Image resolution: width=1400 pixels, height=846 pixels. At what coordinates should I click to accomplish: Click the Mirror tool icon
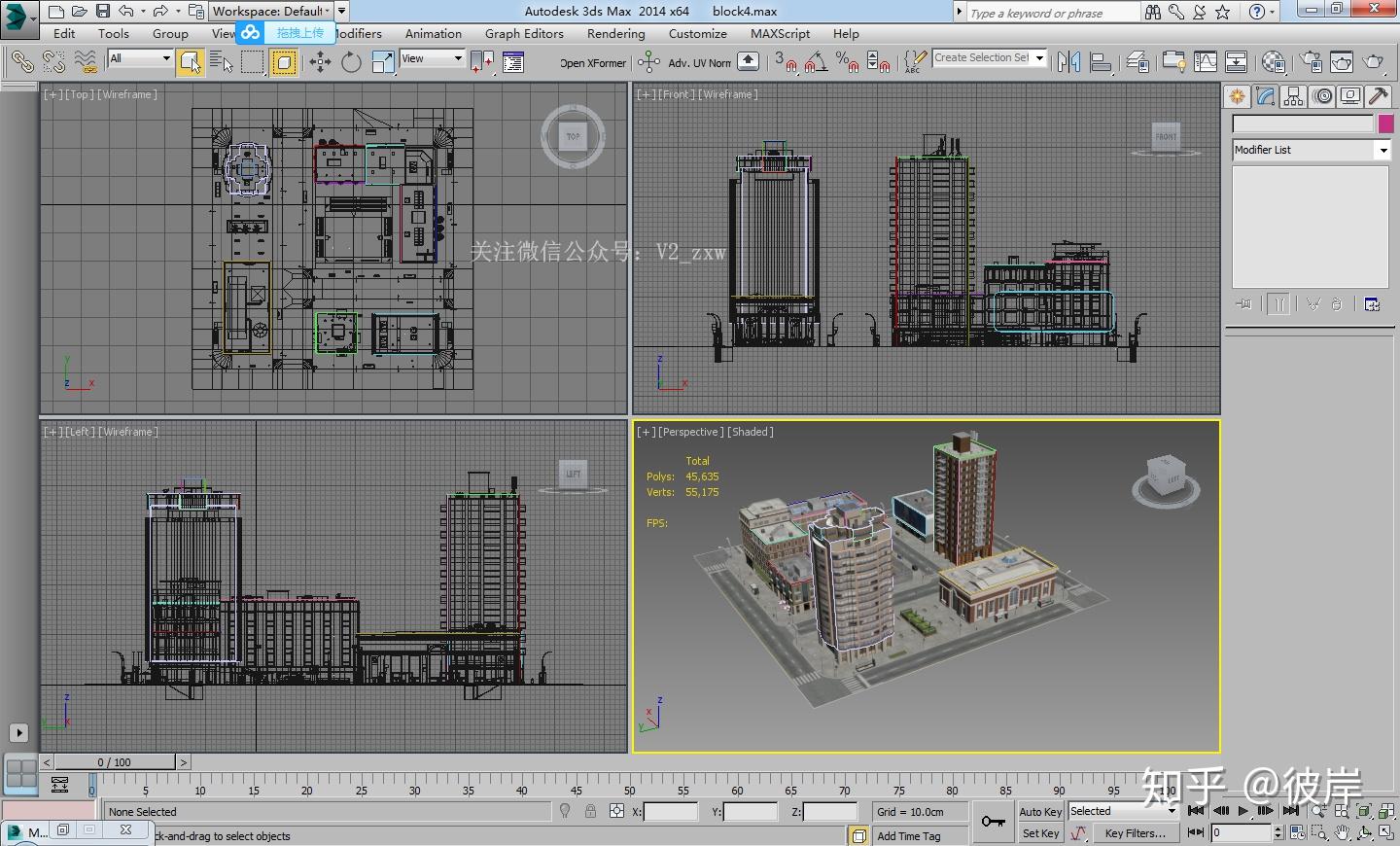point(1068,62)
